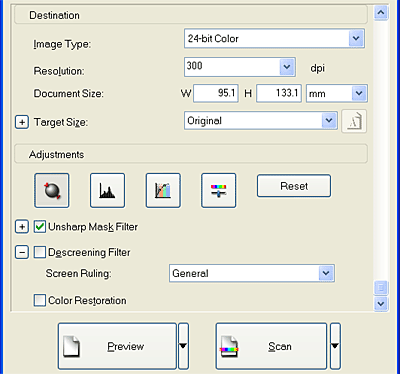The image size is (400, 374).
Task: Enable the Descreening Filter checkbox
Action: click(40, 252)
